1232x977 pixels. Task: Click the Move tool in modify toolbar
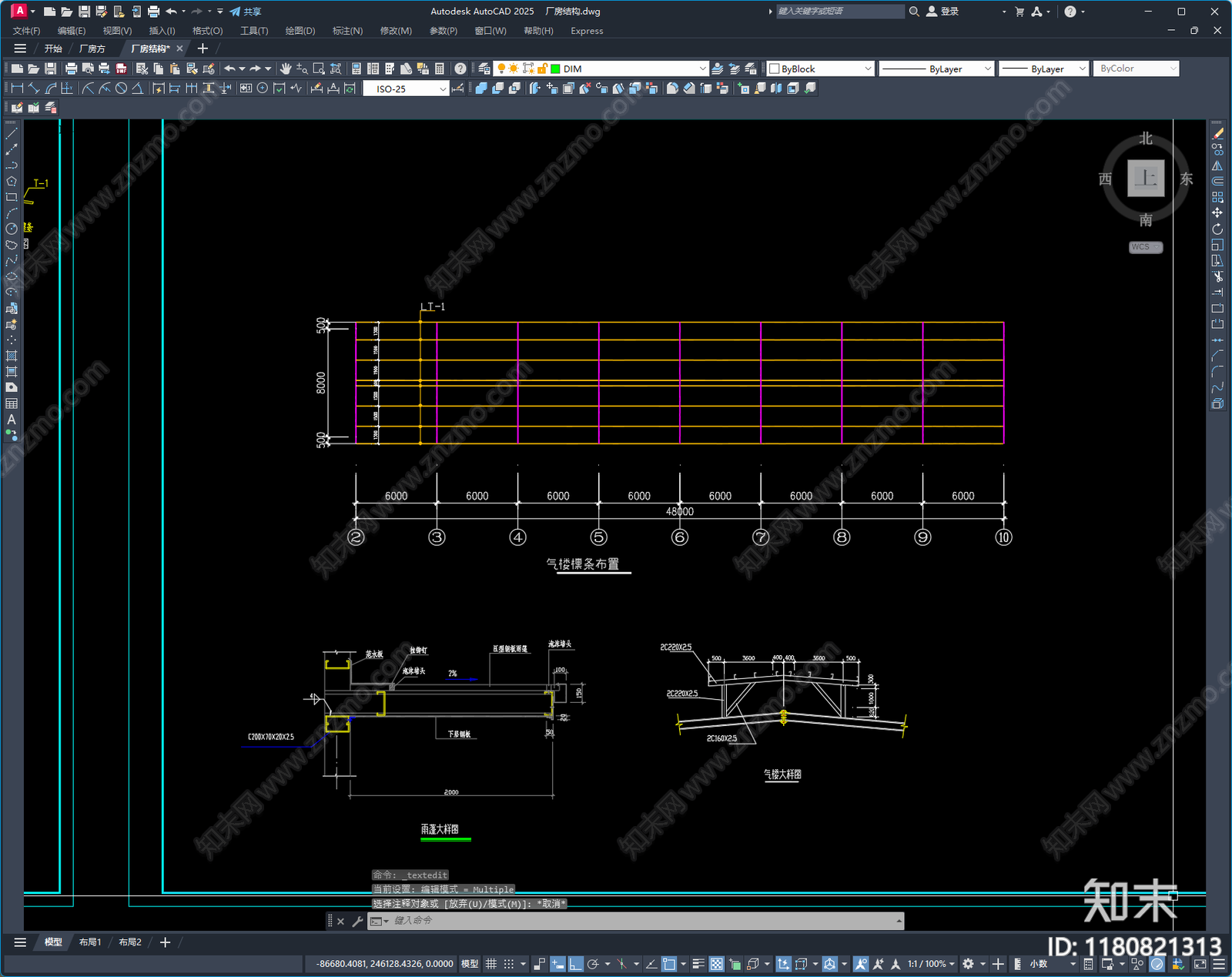coord(1217,213)
